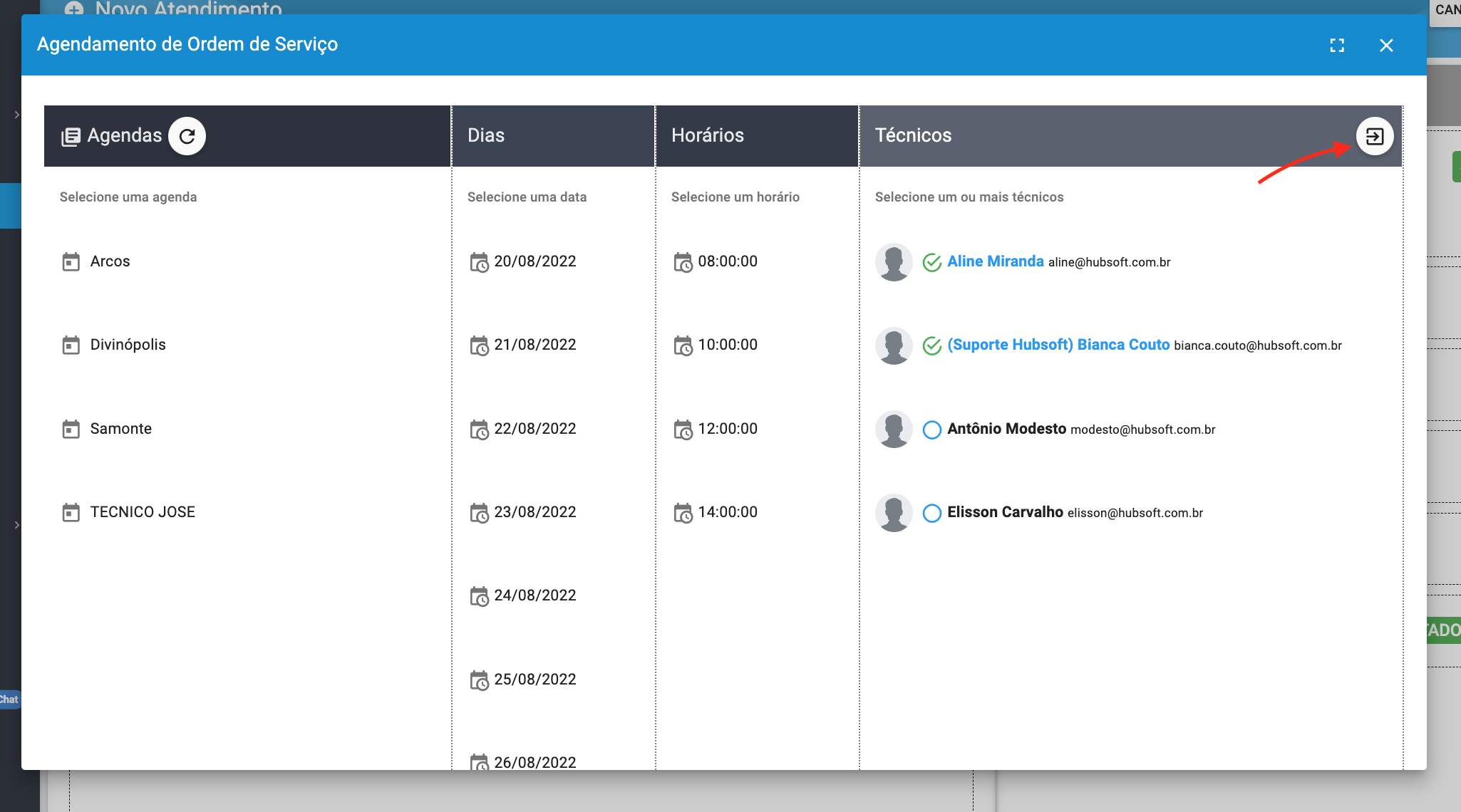Click calendar-clock icon for 22/08/2022
This screenshot has height=812, width=1461.
click(x=480, y=430)
